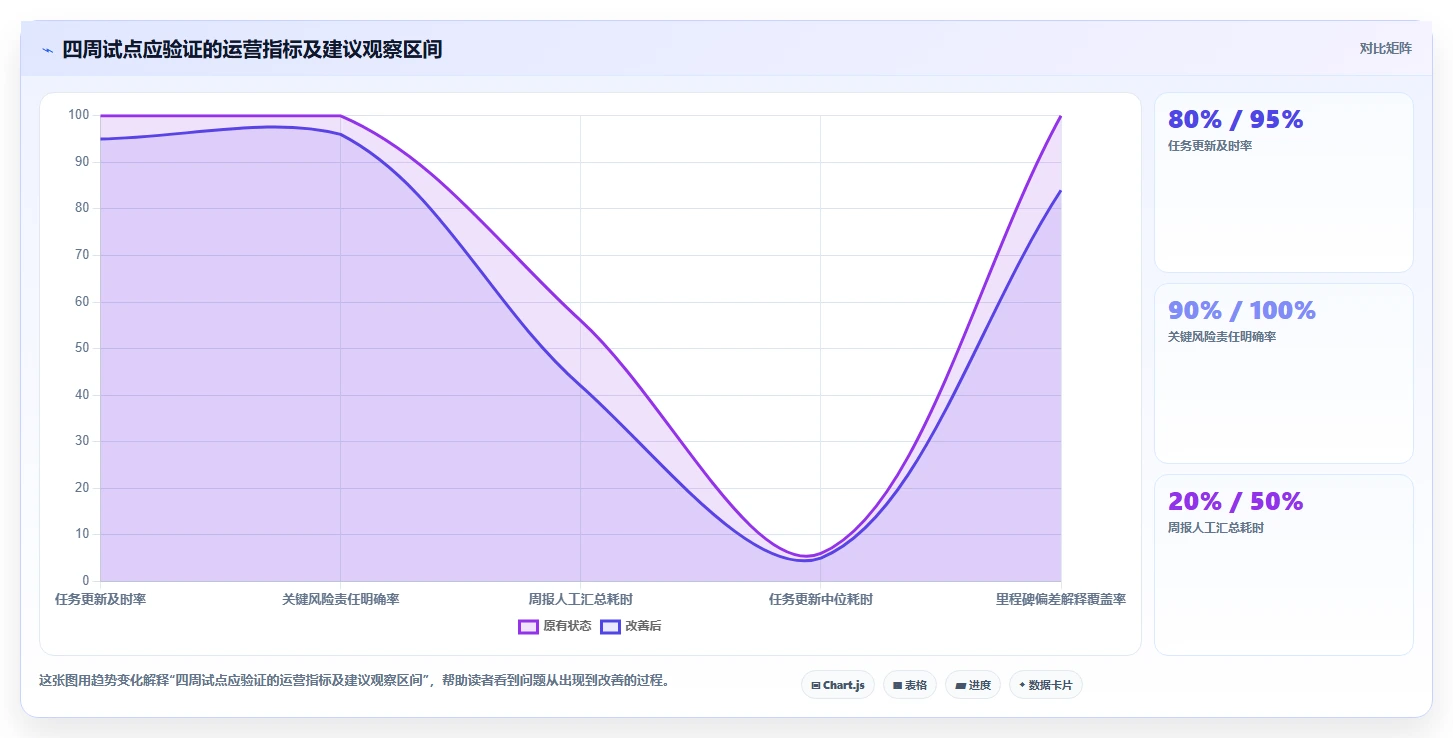Click 周报人工汇总耗时 caption in third card
The width and height of the screenshot is (1453, 738).
[x=1216, y=528]
